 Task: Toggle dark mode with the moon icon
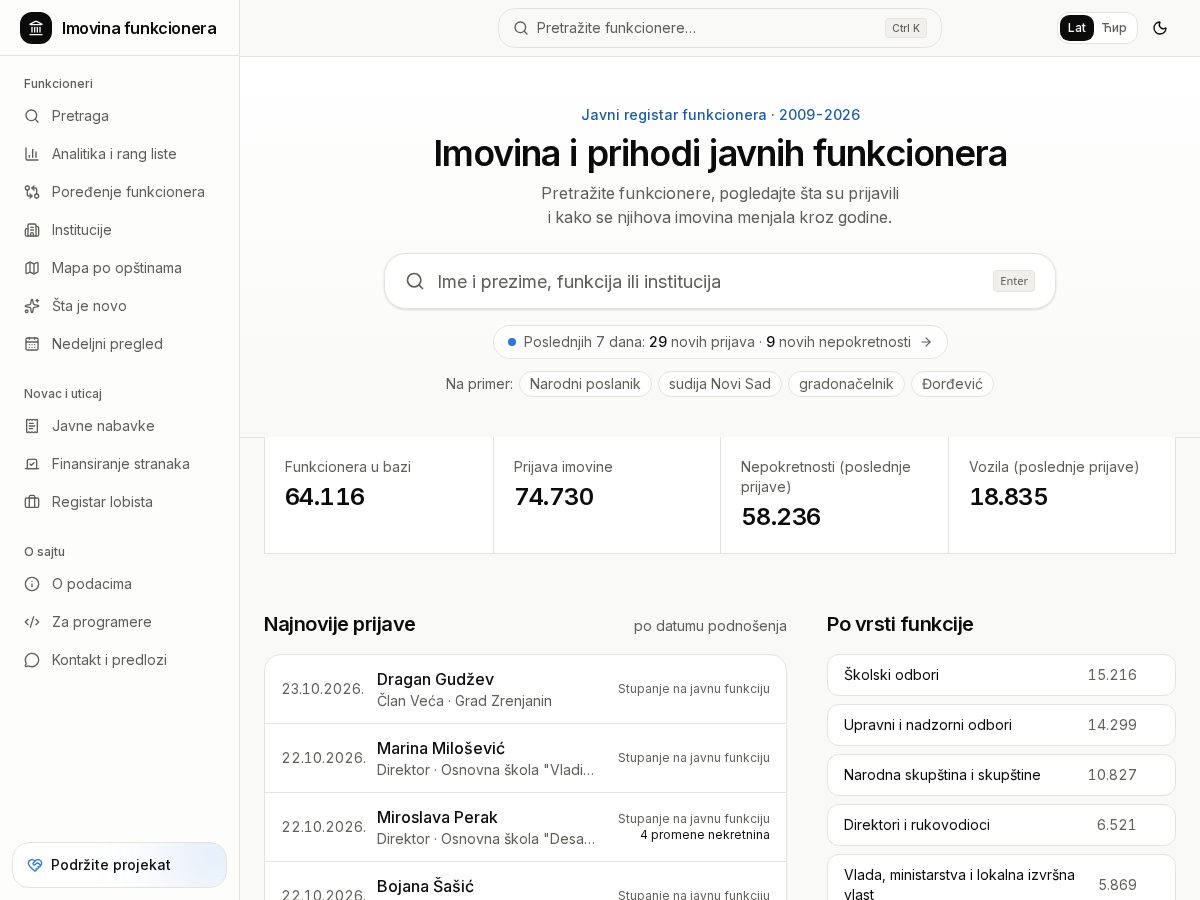click(1160, 28)
